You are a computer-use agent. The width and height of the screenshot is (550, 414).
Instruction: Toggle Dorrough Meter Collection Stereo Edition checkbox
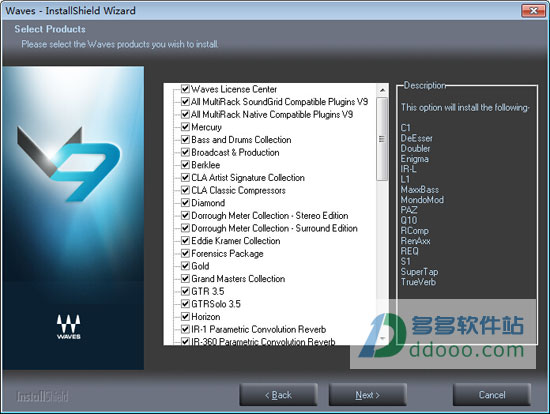coord(185,215)
